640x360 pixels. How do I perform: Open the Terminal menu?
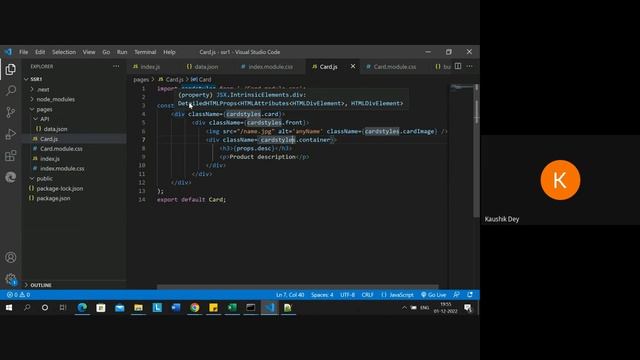(x=145, y=52)
